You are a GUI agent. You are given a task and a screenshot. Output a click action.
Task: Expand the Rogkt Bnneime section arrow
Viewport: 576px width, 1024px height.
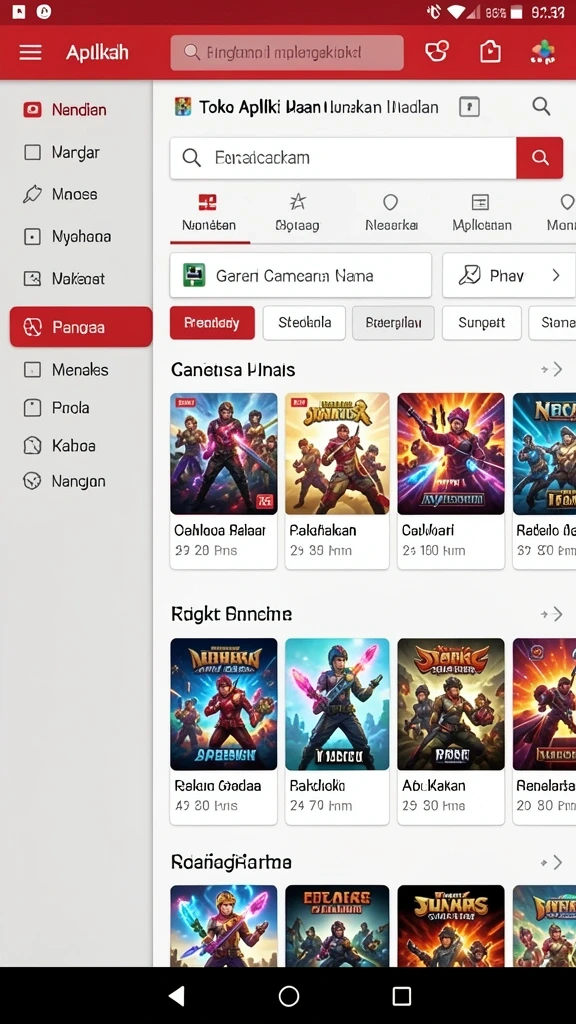[x=552, y=614]
